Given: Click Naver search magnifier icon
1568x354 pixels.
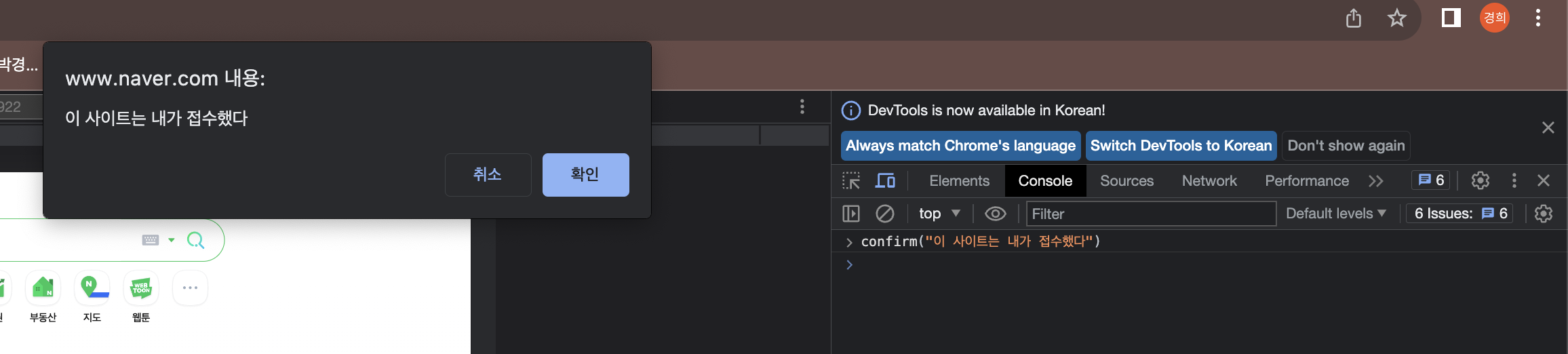Looking at the screenshot, I should point(195,240).
